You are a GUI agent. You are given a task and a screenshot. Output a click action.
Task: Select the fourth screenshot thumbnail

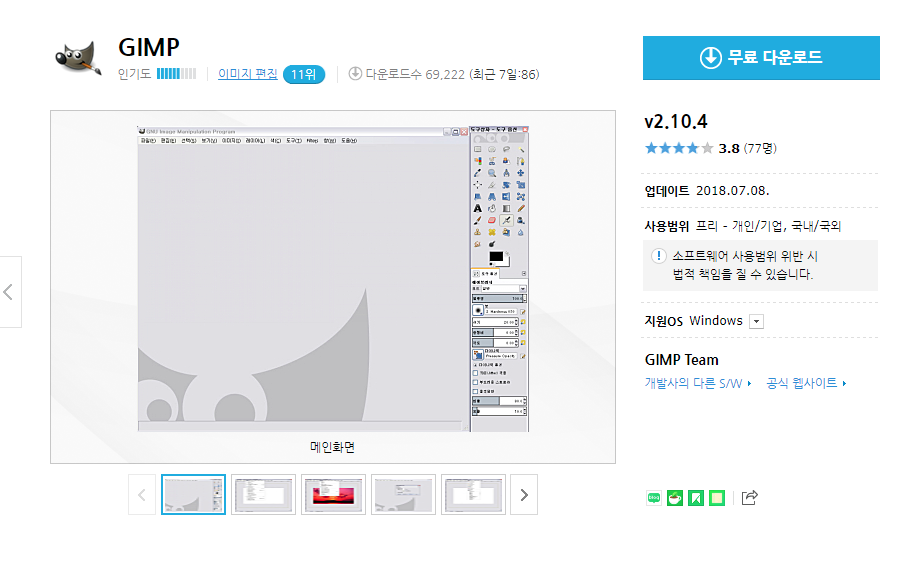click(x=404, y=495)
